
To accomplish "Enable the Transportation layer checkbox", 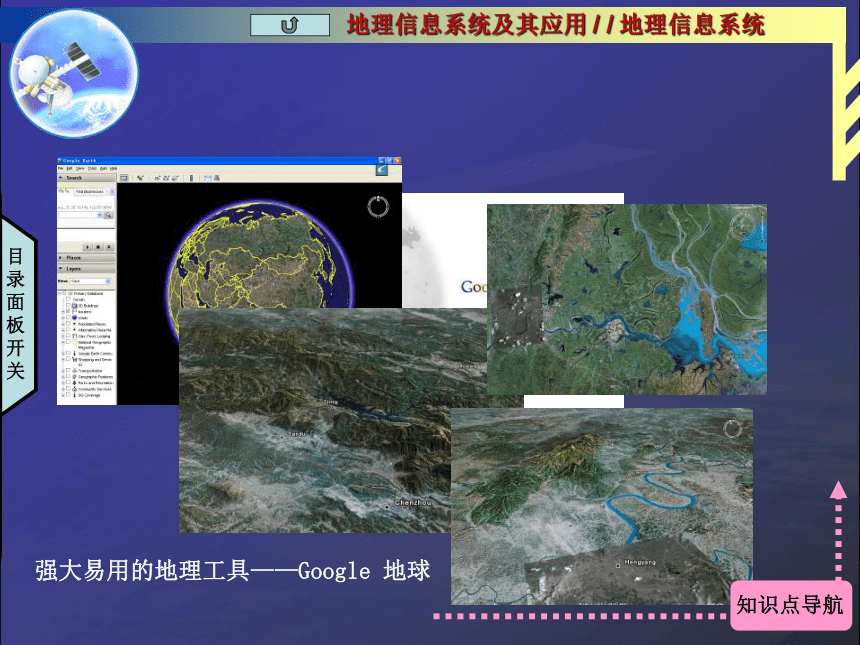I will 68,371.
